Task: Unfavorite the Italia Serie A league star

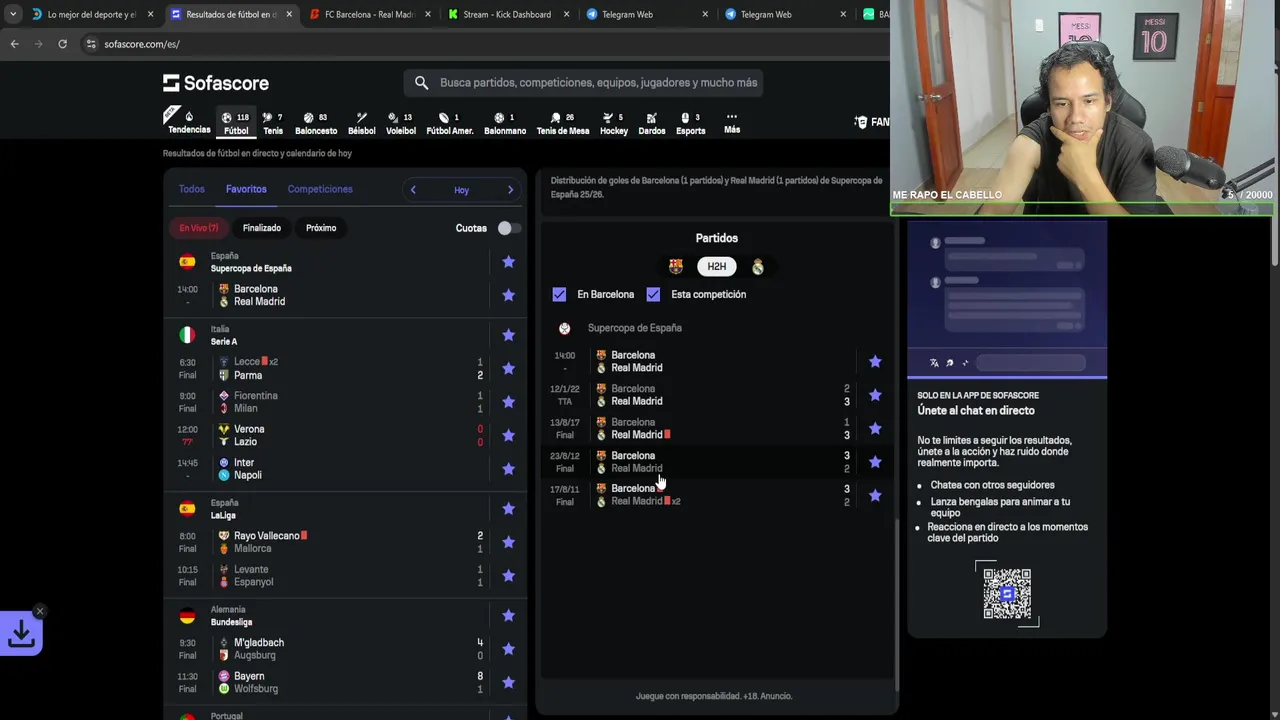Action: [x=508, y=335]
